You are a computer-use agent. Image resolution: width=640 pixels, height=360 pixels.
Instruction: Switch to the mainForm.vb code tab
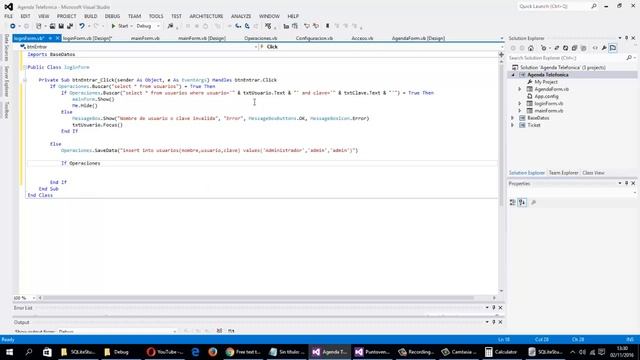coord(145,38)
